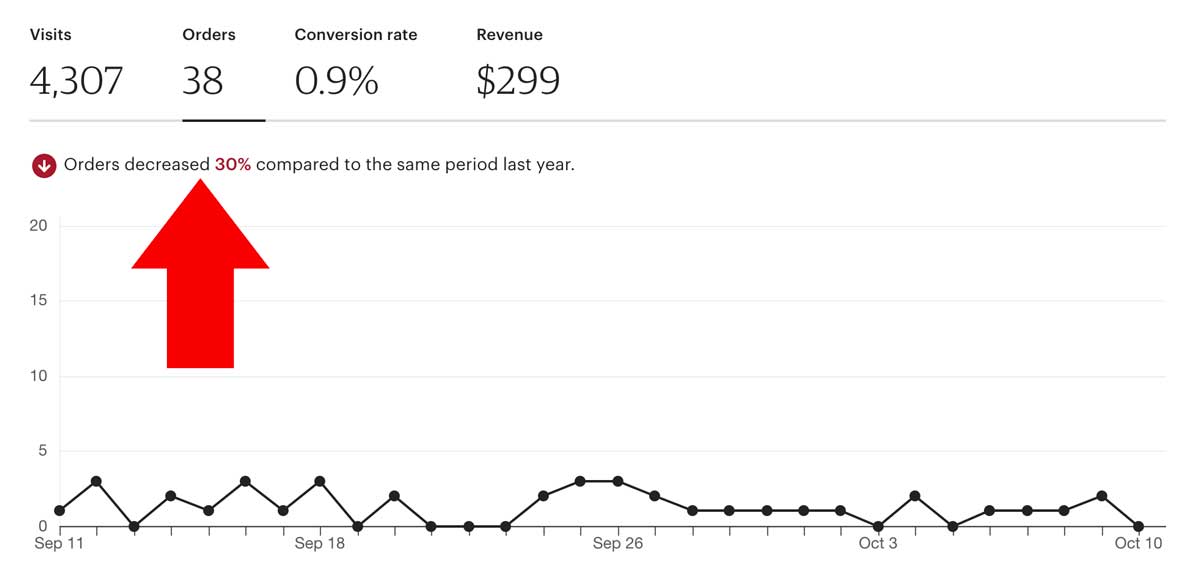This screenshot has width=1200, height=583.
Task: Select the Oct 3 data point
Action: [878, 526]
